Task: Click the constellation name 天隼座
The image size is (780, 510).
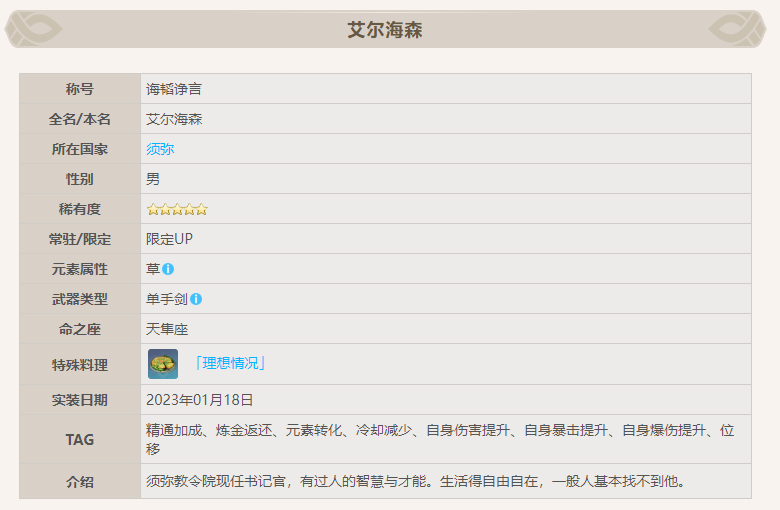Action: (x=167, y=329)
